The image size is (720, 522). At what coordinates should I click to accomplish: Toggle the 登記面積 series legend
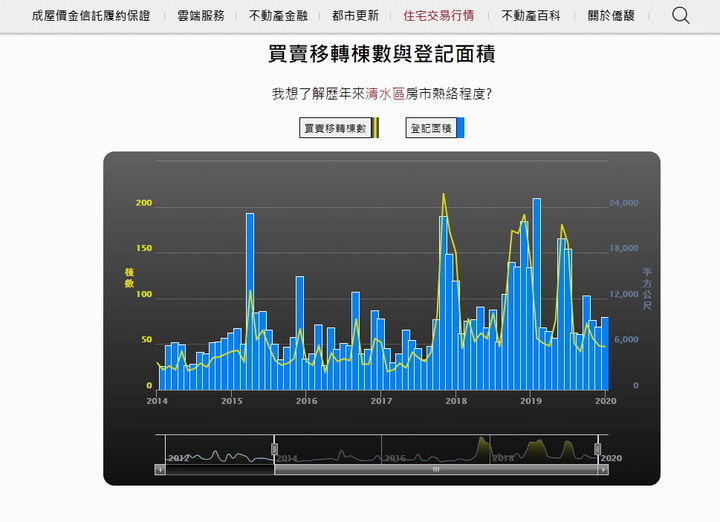pos(435,128)
